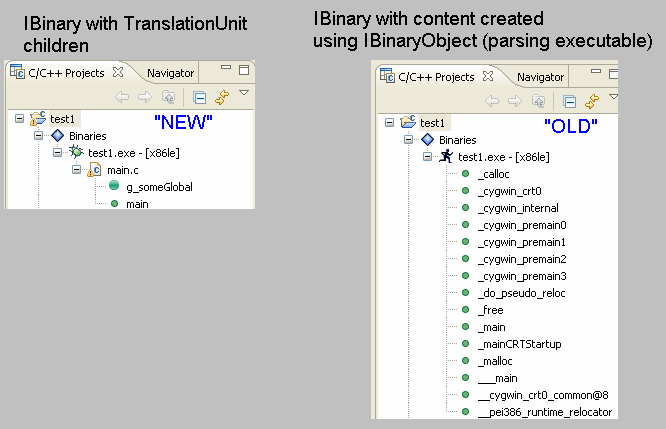The image size is (666, 429).
Task: Select test1 project label in OLD panel
Action: (432, 123)
